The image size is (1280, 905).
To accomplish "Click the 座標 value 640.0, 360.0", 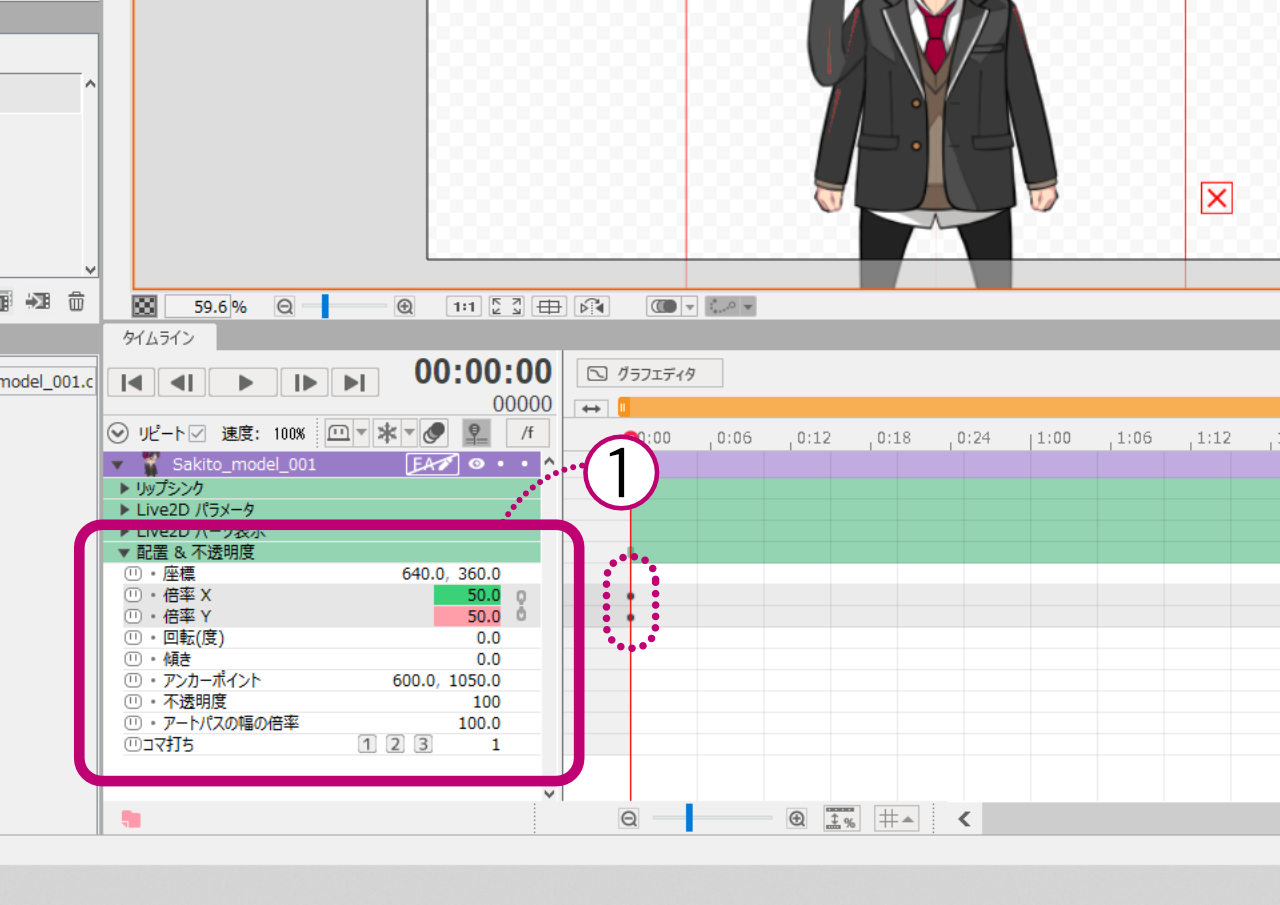I will point(451,574).
